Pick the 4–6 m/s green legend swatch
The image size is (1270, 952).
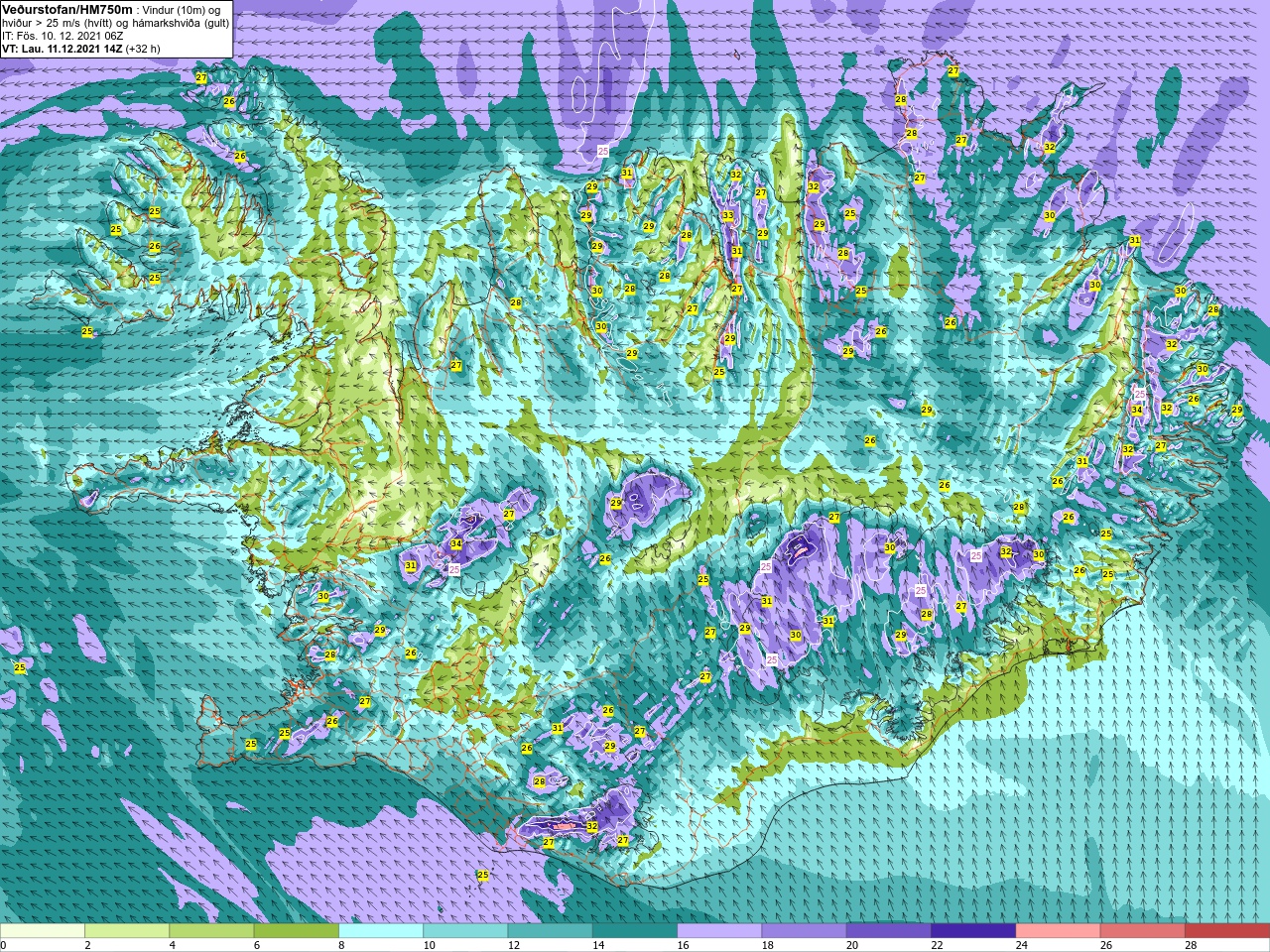tap(211, 931)
